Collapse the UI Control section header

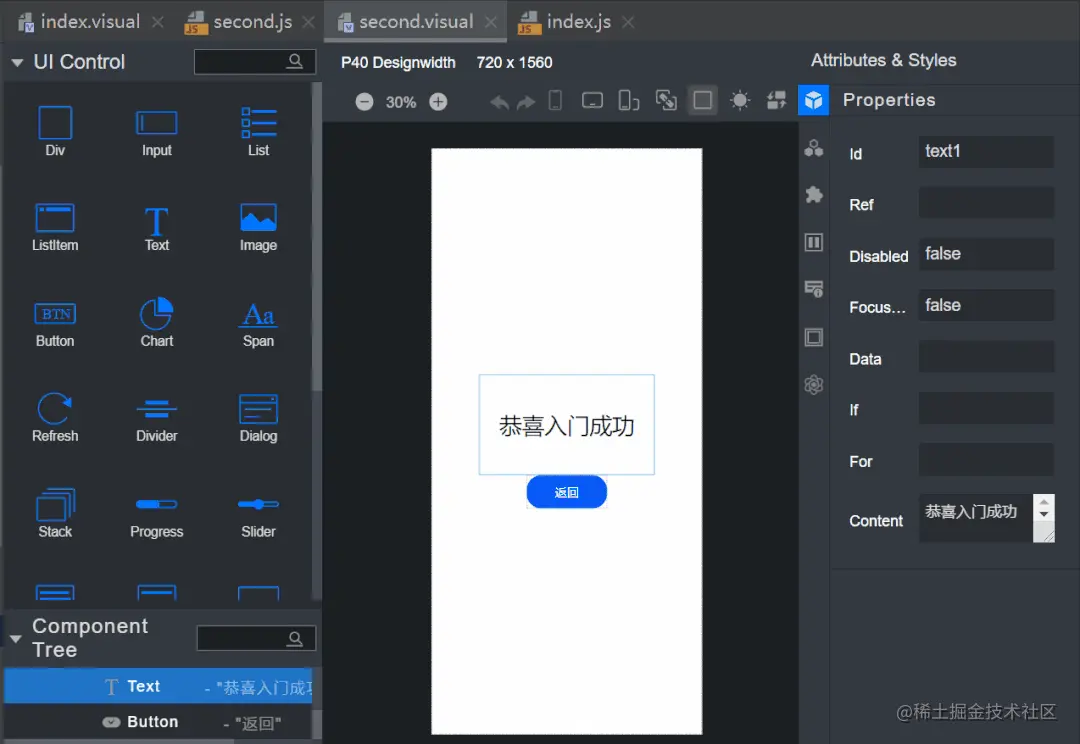coord(16,61)
